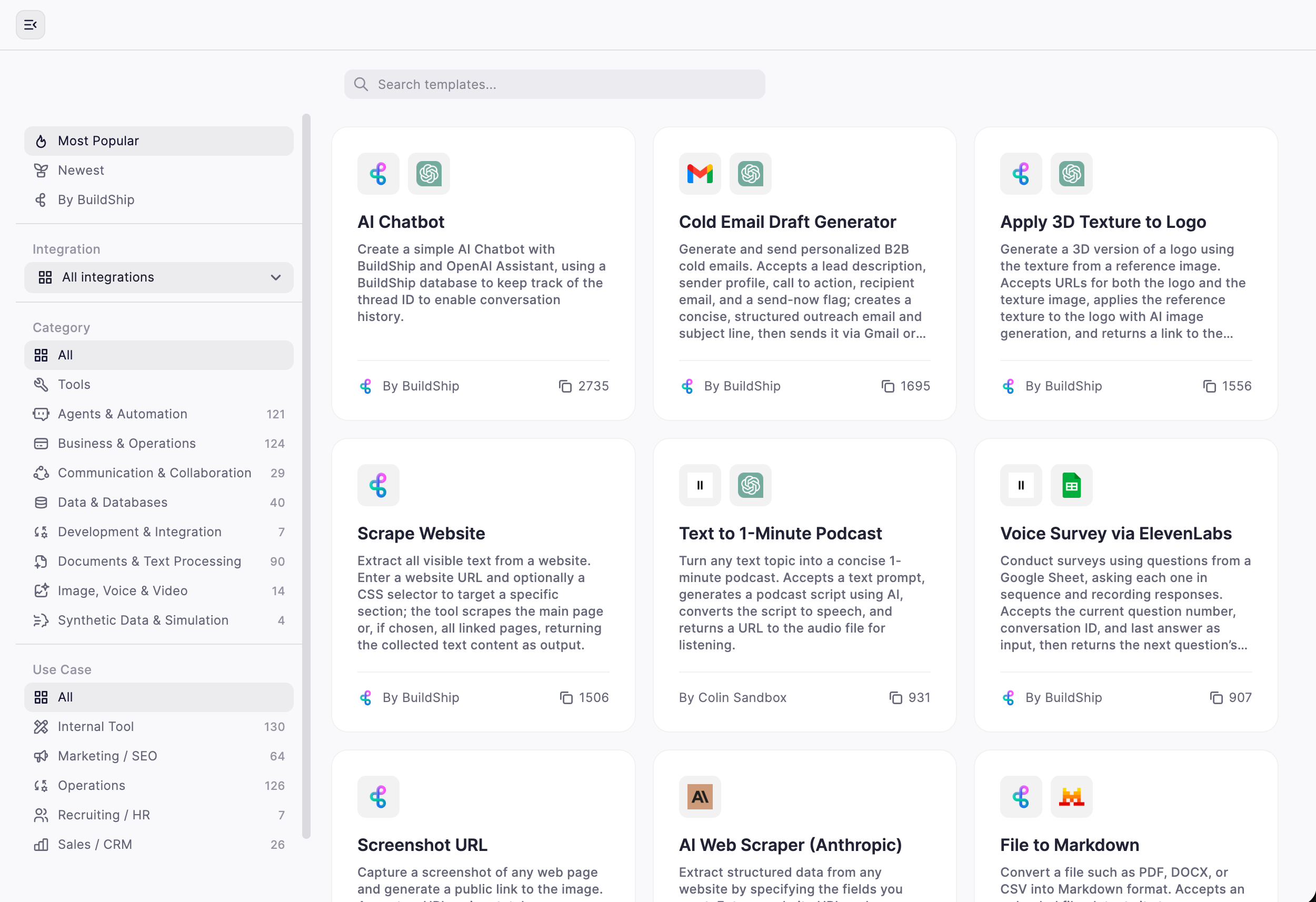Open the AI Chatbot template title

coord(401,222)
